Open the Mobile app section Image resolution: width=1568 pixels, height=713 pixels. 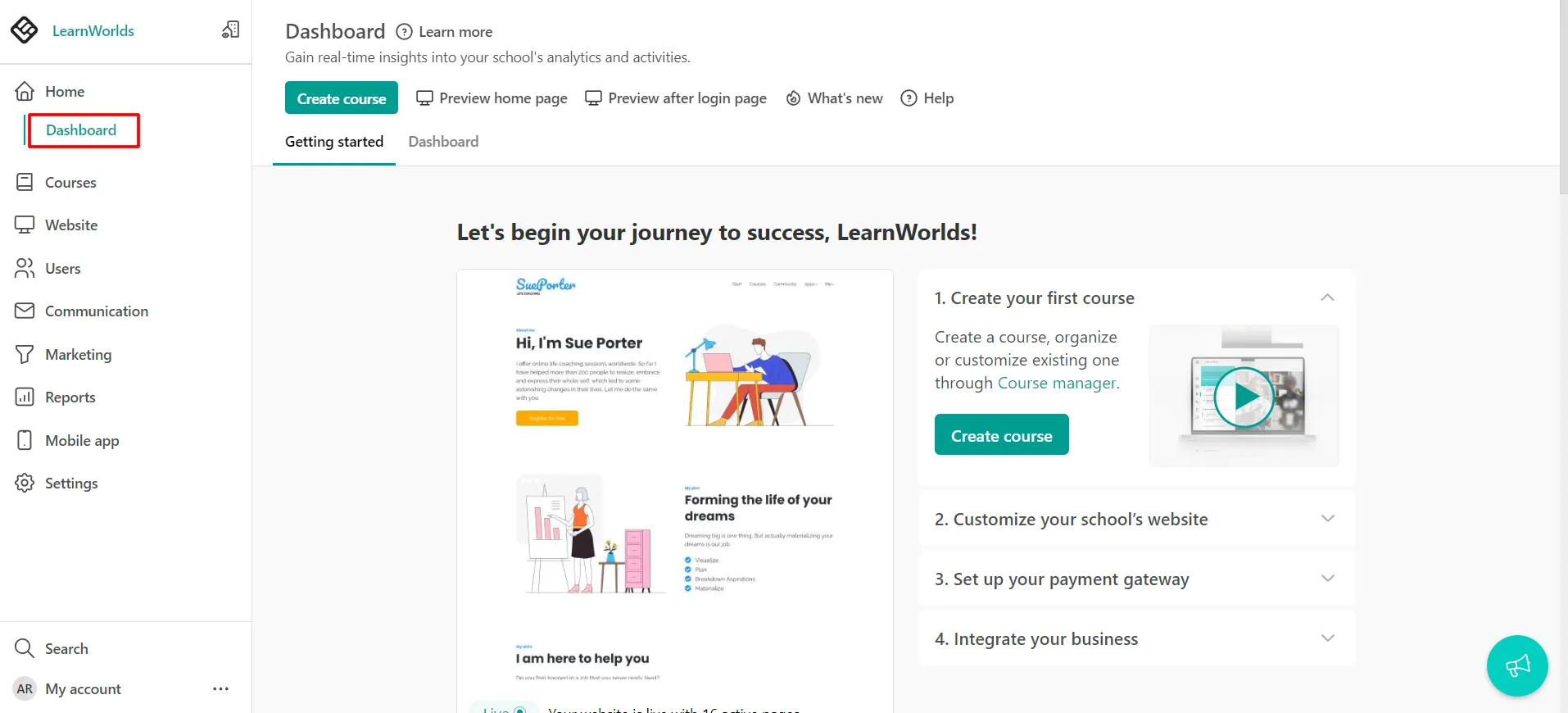tap(82, 440)
